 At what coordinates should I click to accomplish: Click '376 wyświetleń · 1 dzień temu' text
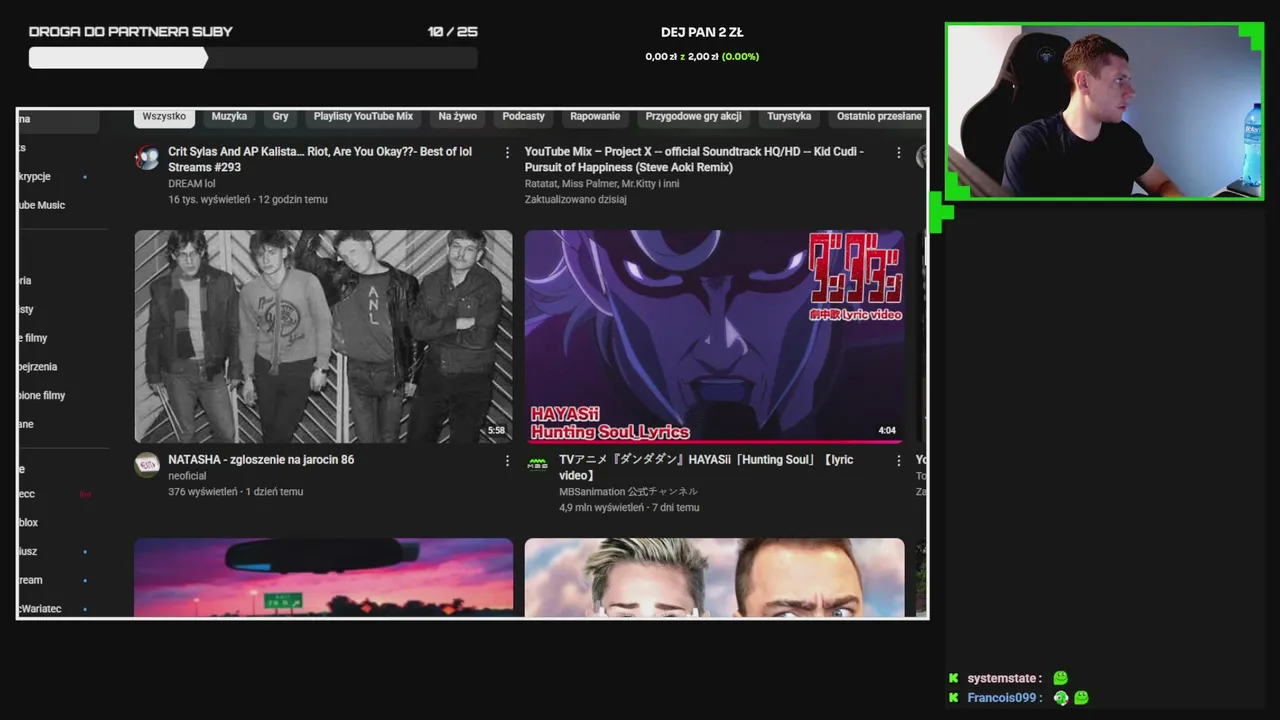(235, 492)
